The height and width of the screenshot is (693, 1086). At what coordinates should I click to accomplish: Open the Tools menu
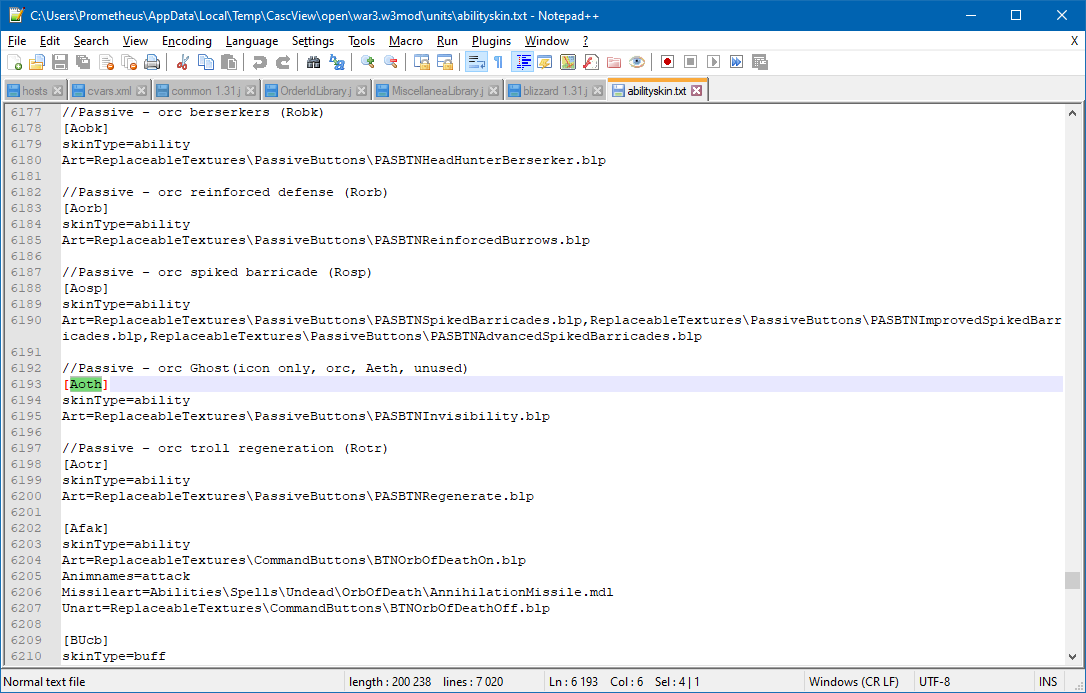[362, 41]
